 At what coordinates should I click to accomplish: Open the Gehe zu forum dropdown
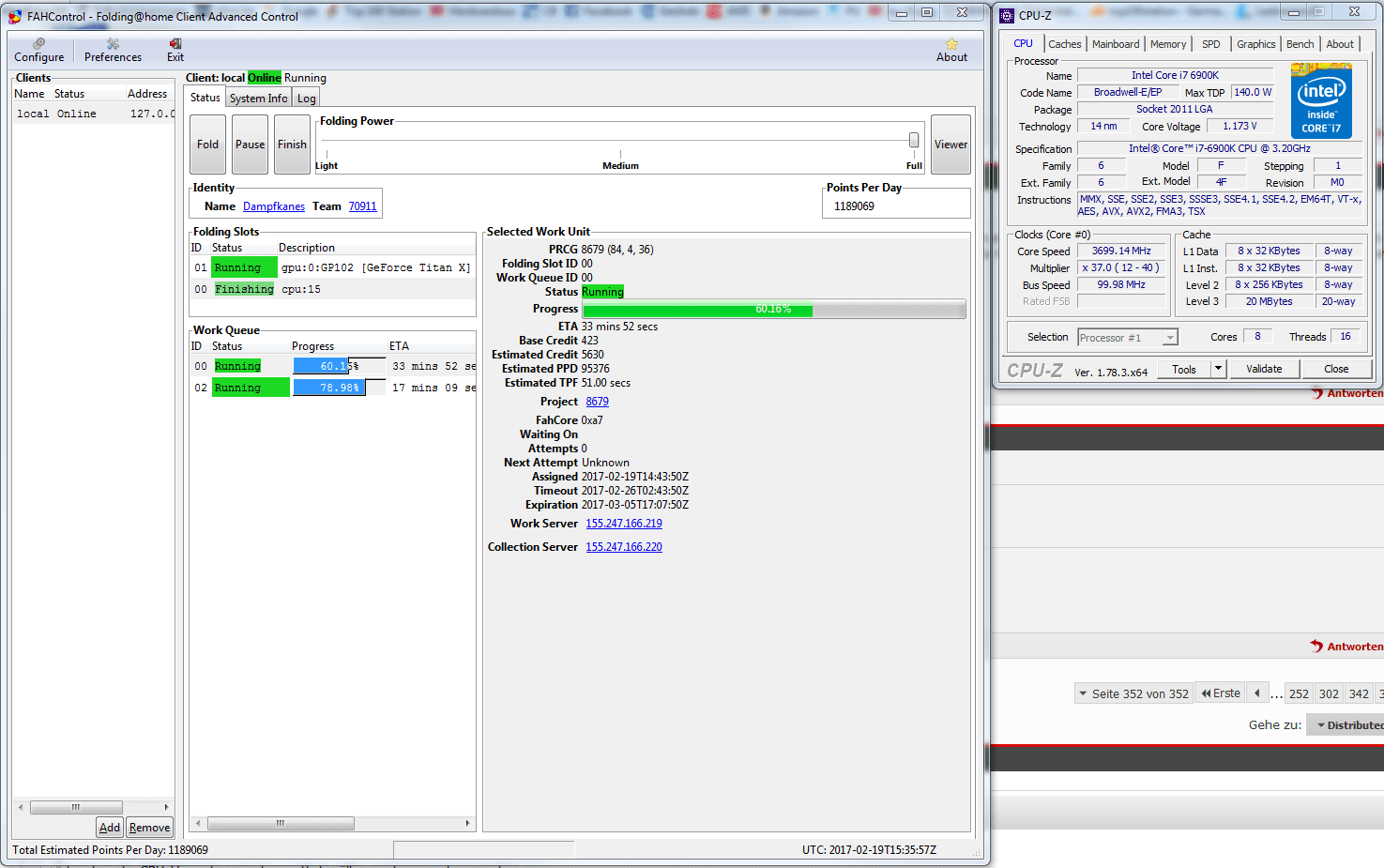1346,724
